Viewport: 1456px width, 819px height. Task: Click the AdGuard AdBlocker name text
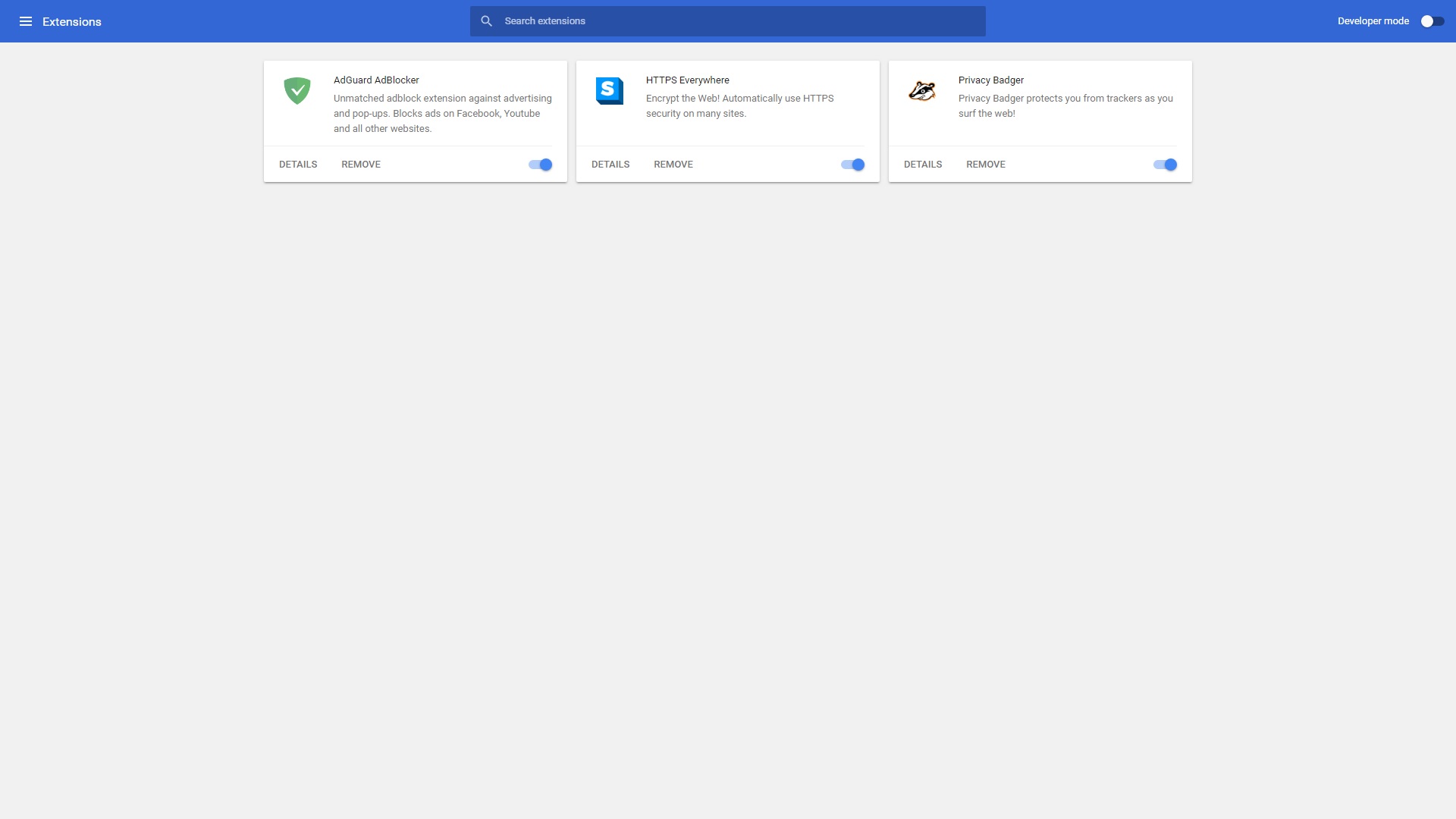(376, 80)
